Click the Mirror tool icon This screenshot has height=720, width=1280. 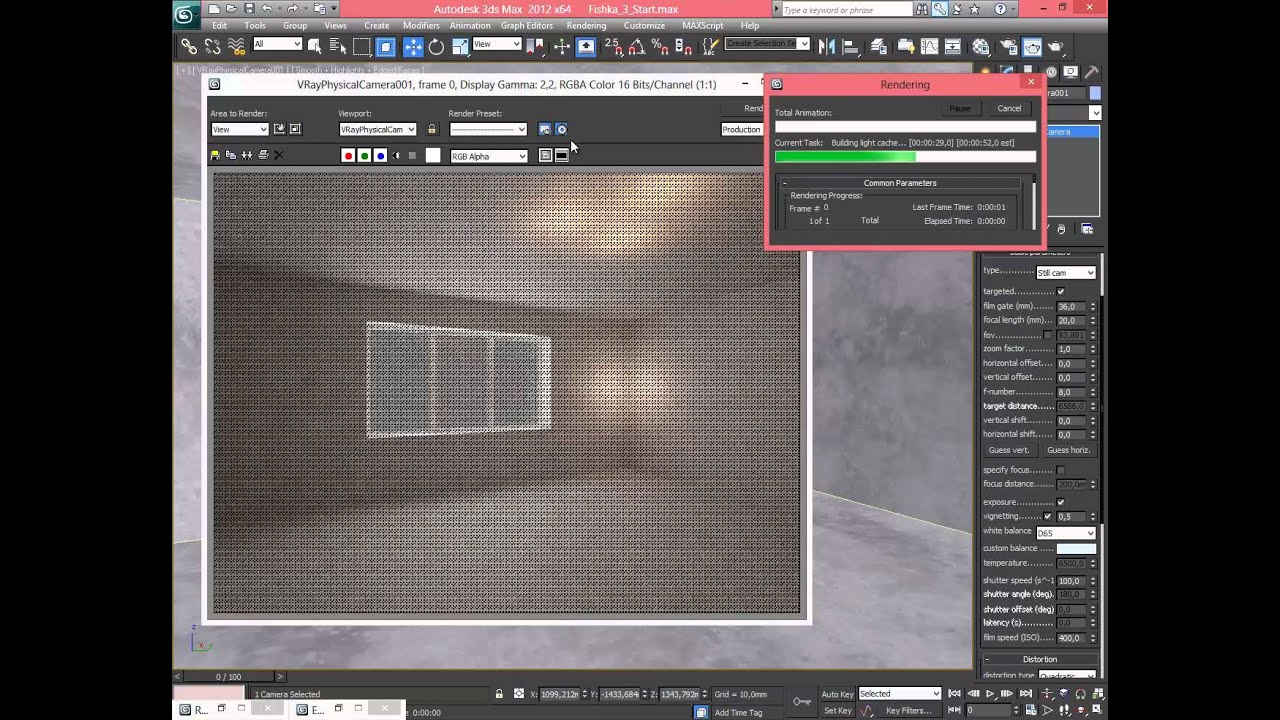click(x=827, y=46)
